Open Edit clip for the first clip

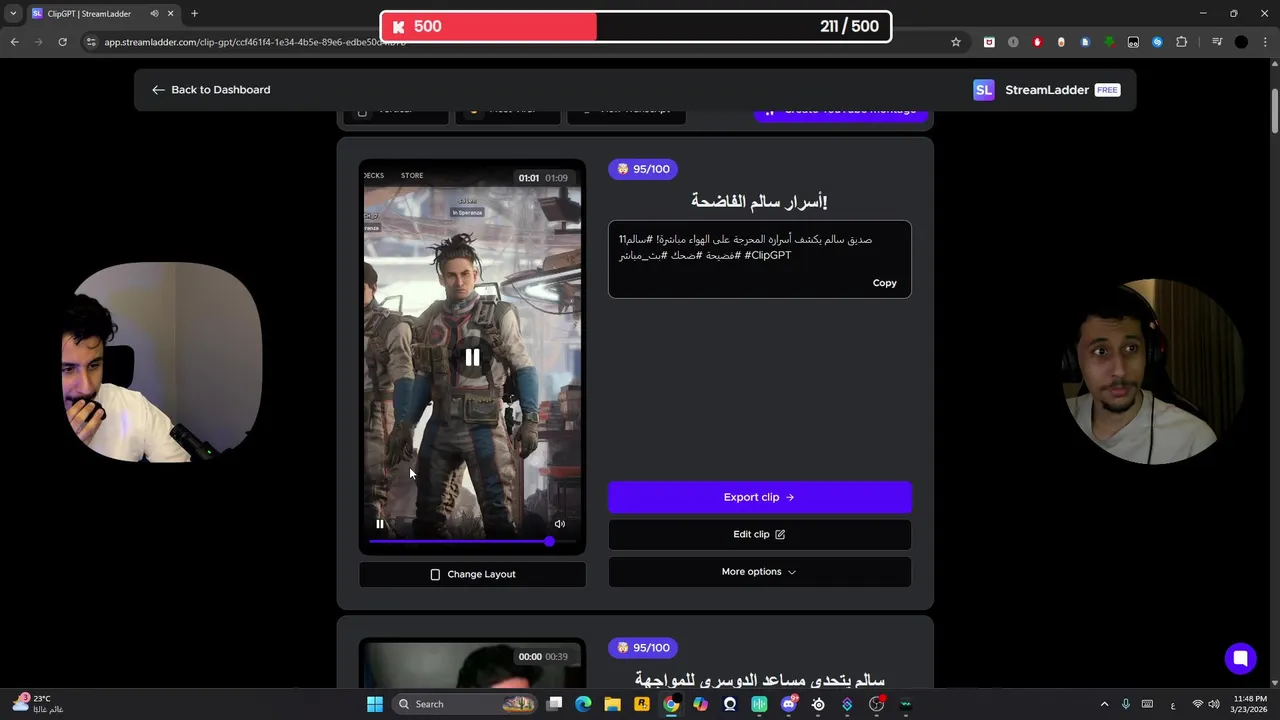759,534
